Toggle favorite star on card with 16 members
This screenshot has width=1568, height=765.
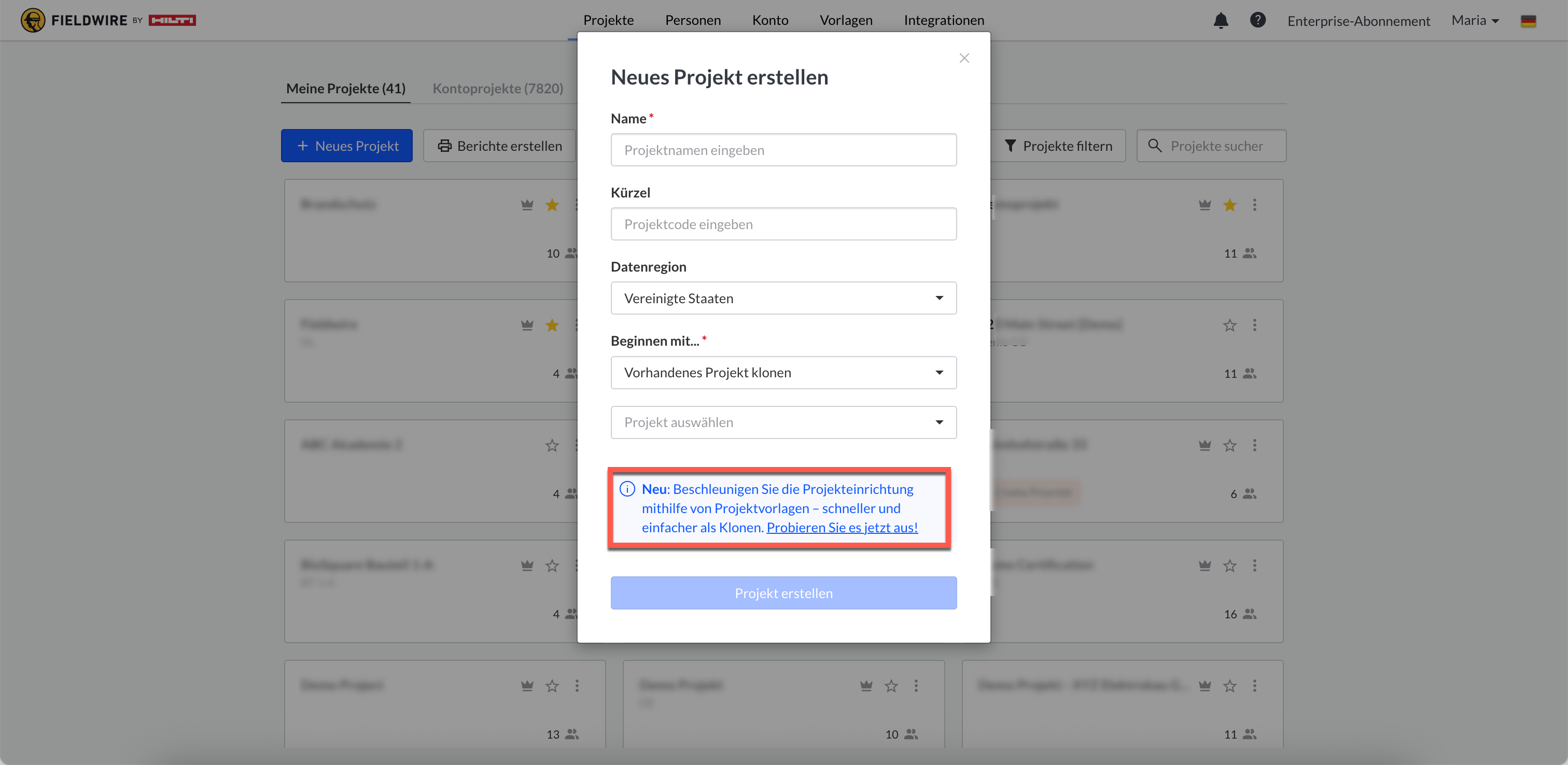[1229, 565]
